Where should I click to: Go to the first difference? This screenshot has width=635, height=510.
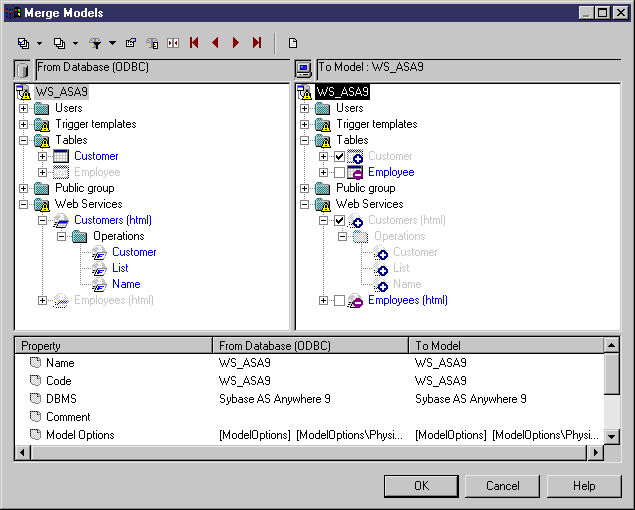tap(194, 43)
